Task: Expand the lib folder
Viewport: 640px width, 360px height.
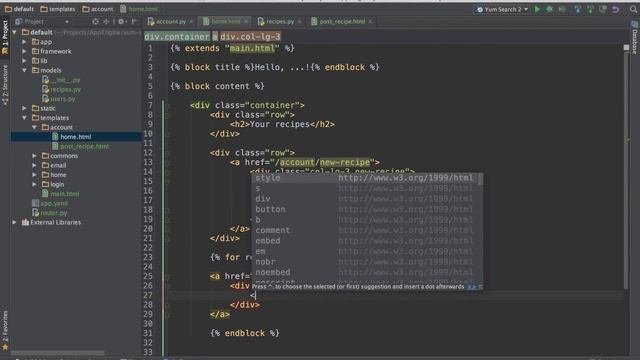Action: click(x=24, y=61)
